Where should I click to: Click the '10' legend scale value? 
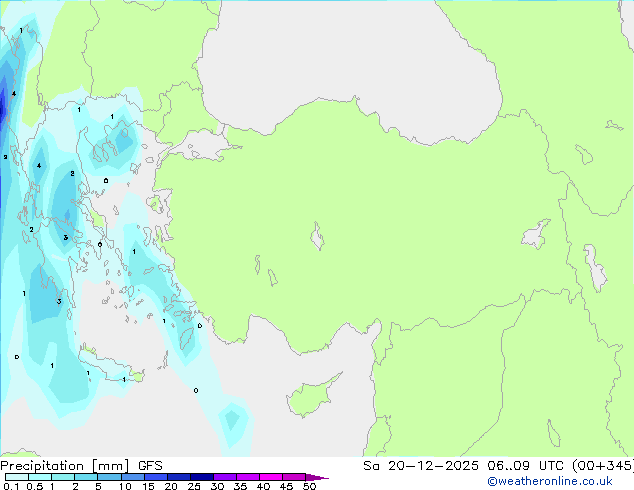[x=125, y=486]
